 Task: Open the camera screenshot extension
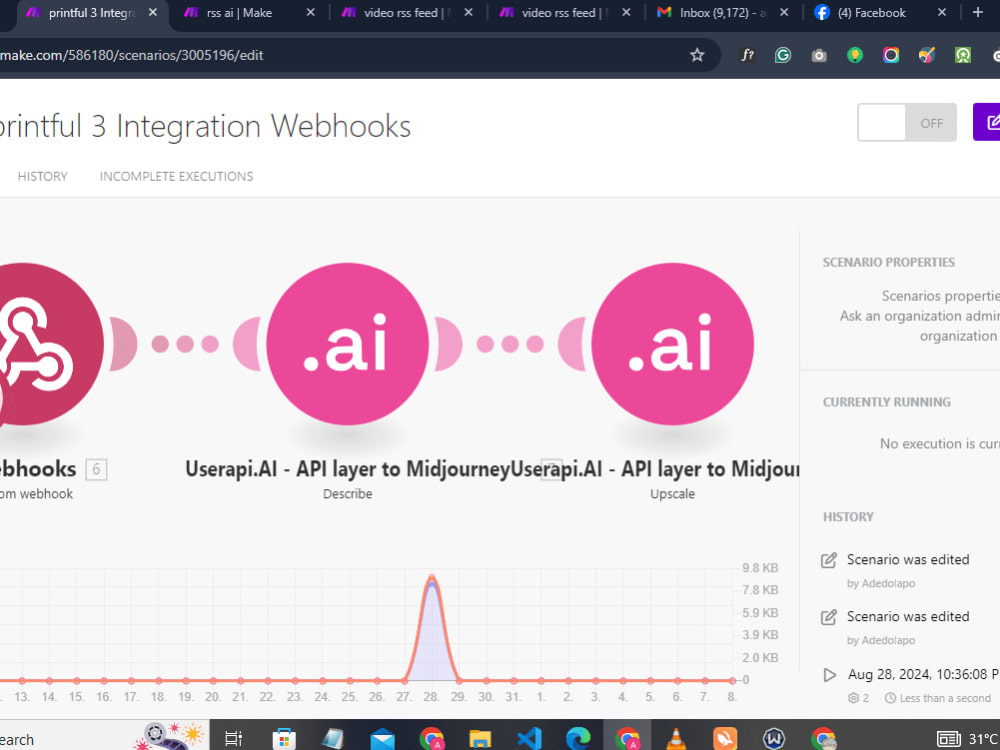coord(819,55)
